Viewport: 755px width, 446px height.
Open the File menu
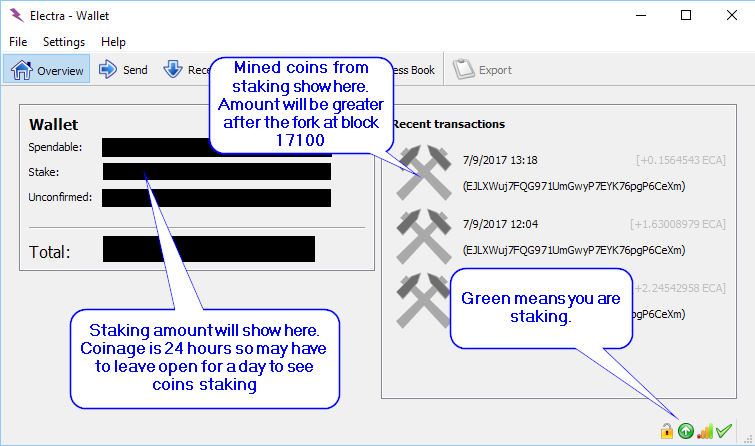pos(18,42)
